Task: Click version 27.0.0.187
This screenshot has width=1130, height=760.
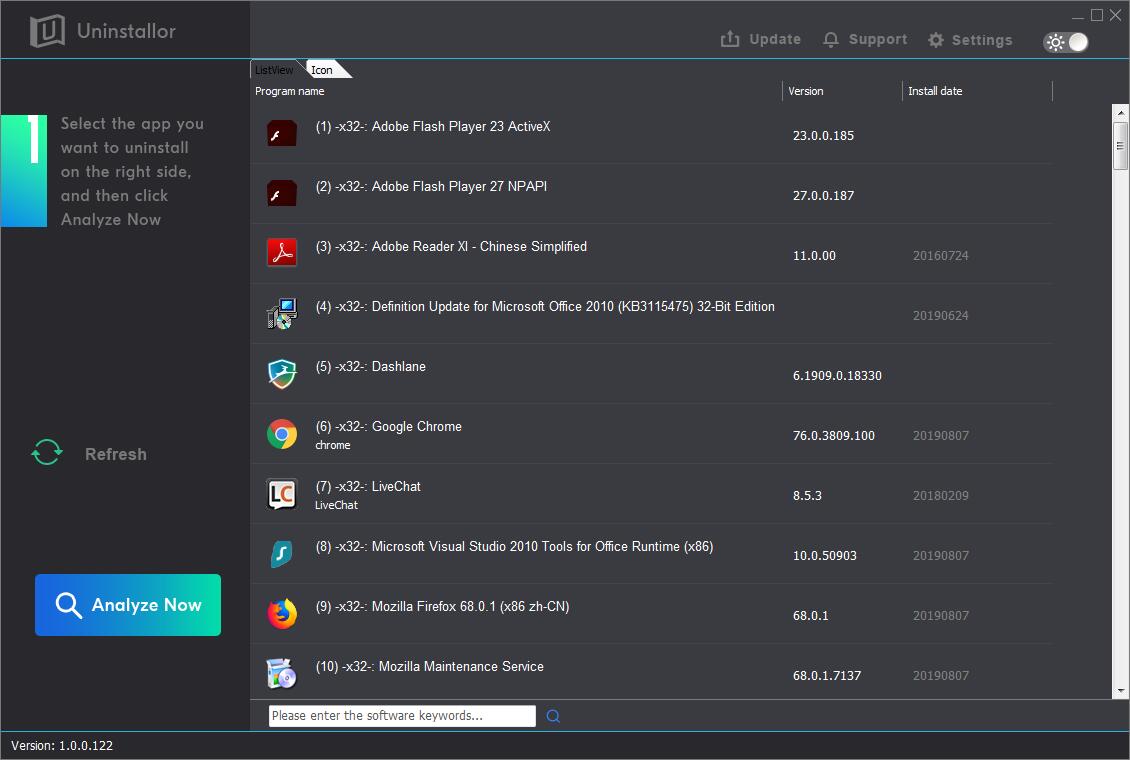Action: [823, 195]
